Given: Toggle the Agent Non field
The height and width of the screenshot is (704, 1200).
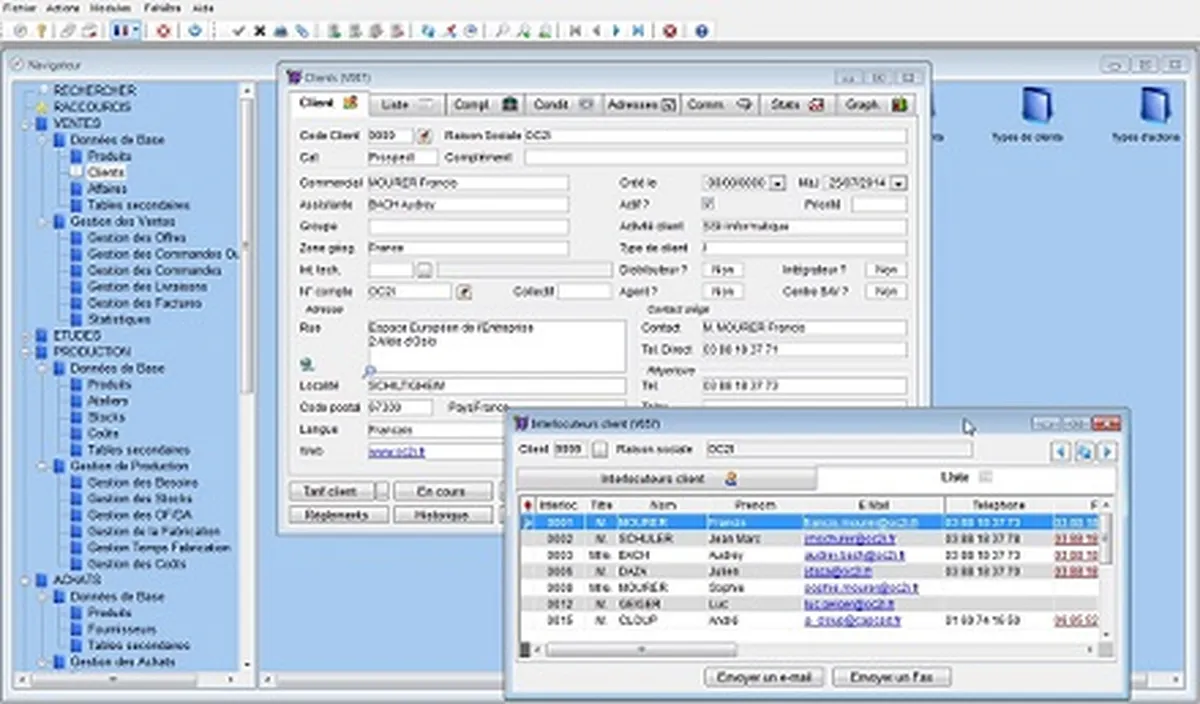Looking at the screenshot, I should tap(722, 291).
